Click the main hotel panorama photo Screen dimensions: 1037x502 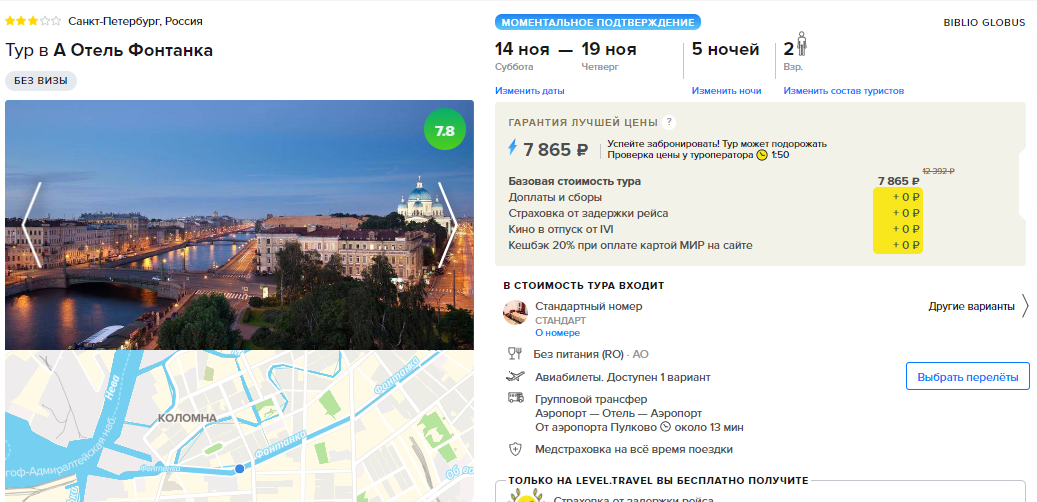click(239, 225)
